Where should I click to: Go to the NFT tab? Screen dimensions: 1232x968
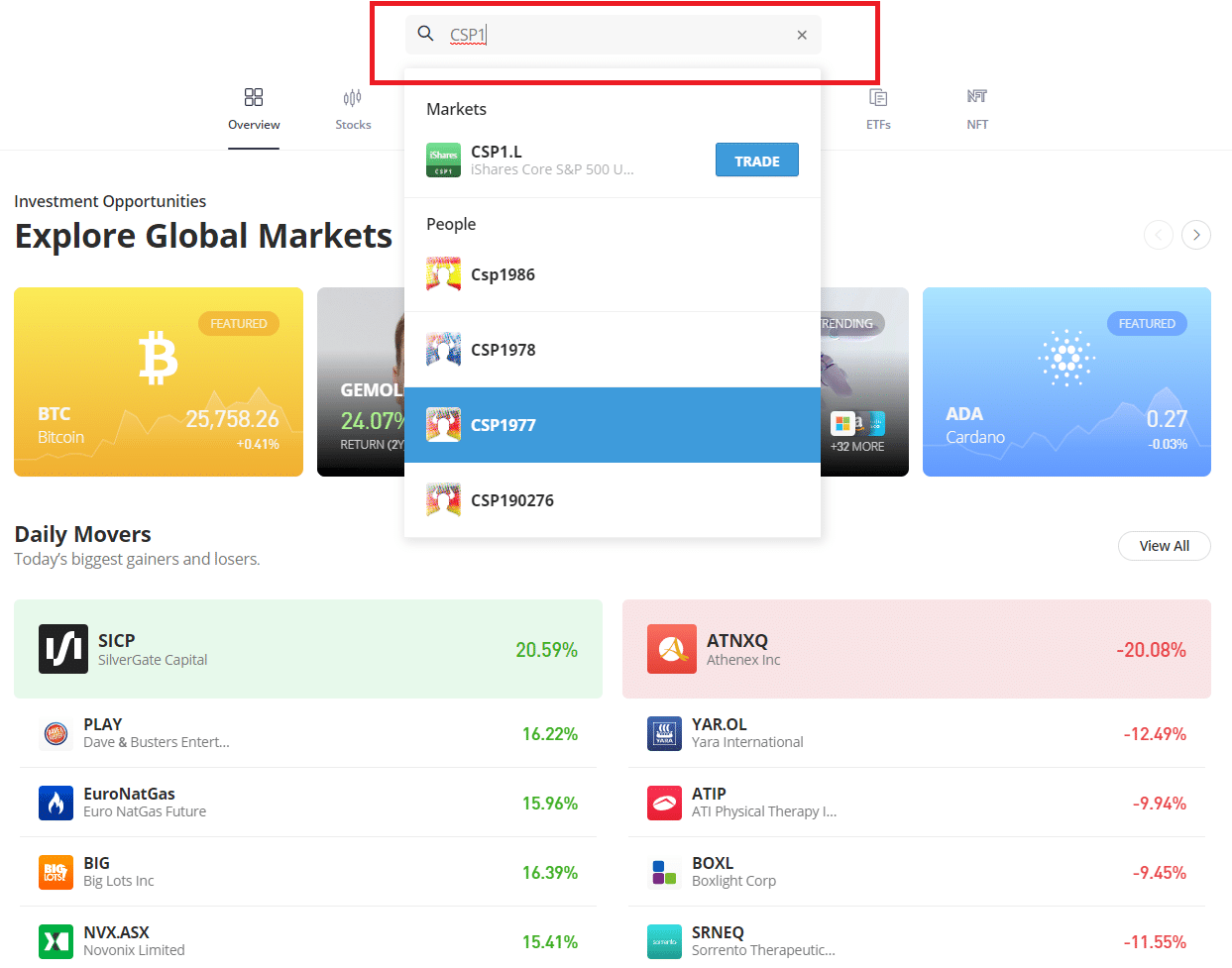(977, 110)
